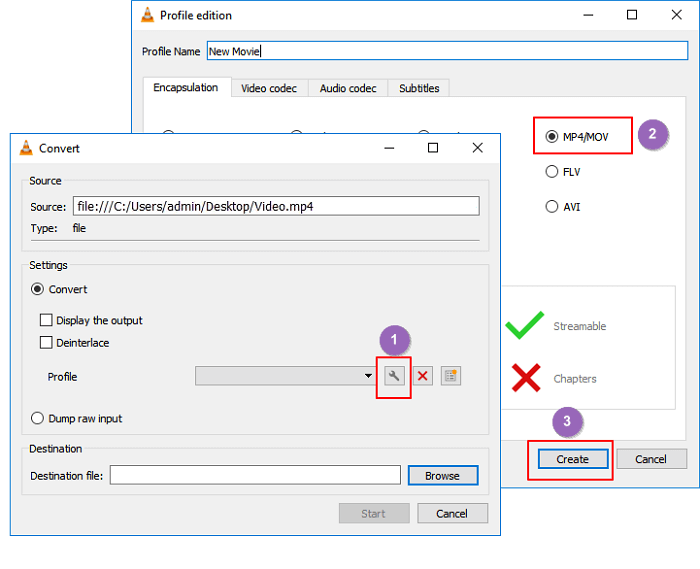Minimize the Convert dialog
700x569 pixels.
388,148
